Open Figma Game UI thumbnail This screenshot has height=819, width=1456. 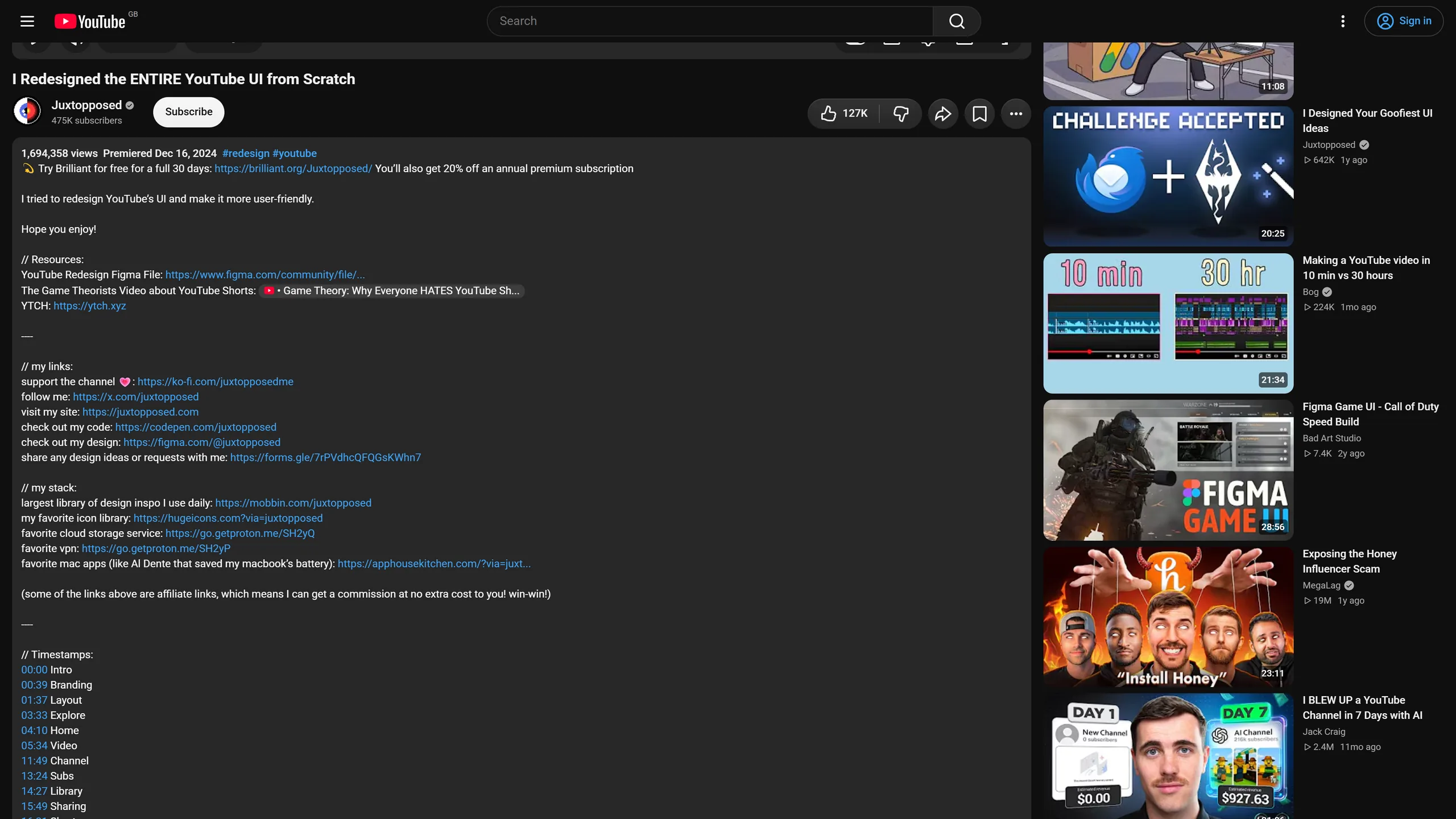point(1168,470)
